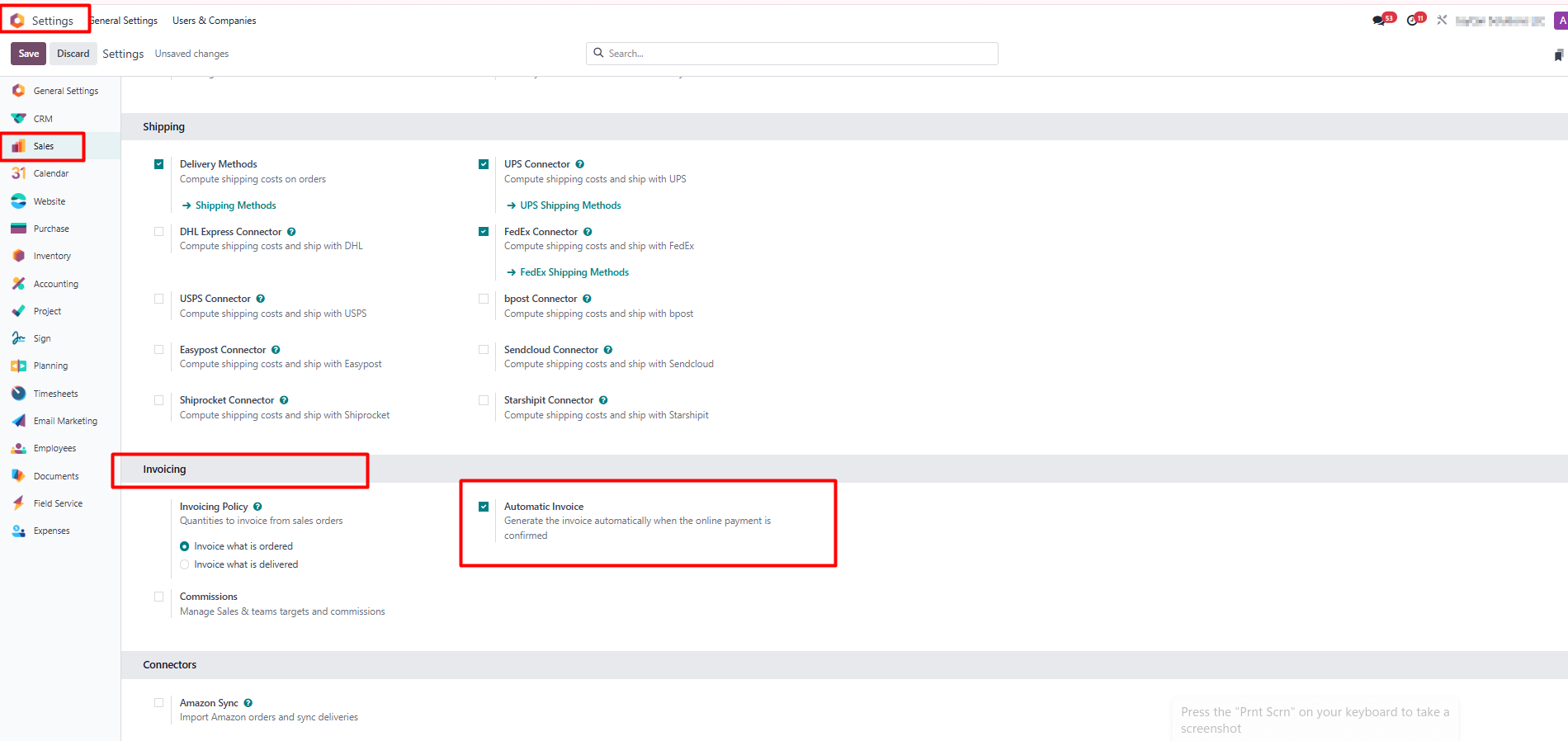Uncheck the FedEx Connector checkbox
Viewport: 1568px width, 741px height.
484,232
